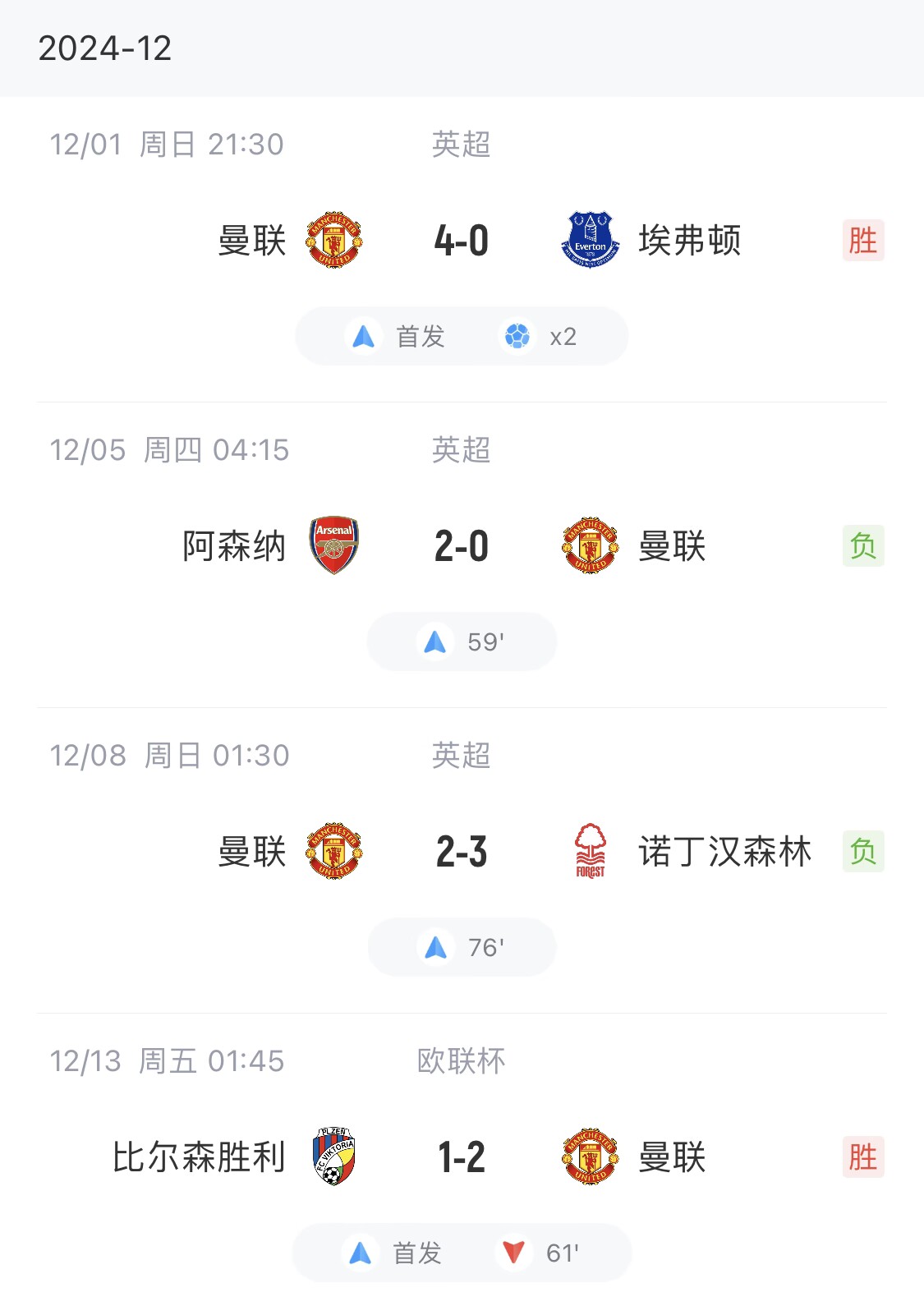Click the green 负 badge for Arsenal match
Viewport: 924px width, 1306px height.
(x=862, y=546)
